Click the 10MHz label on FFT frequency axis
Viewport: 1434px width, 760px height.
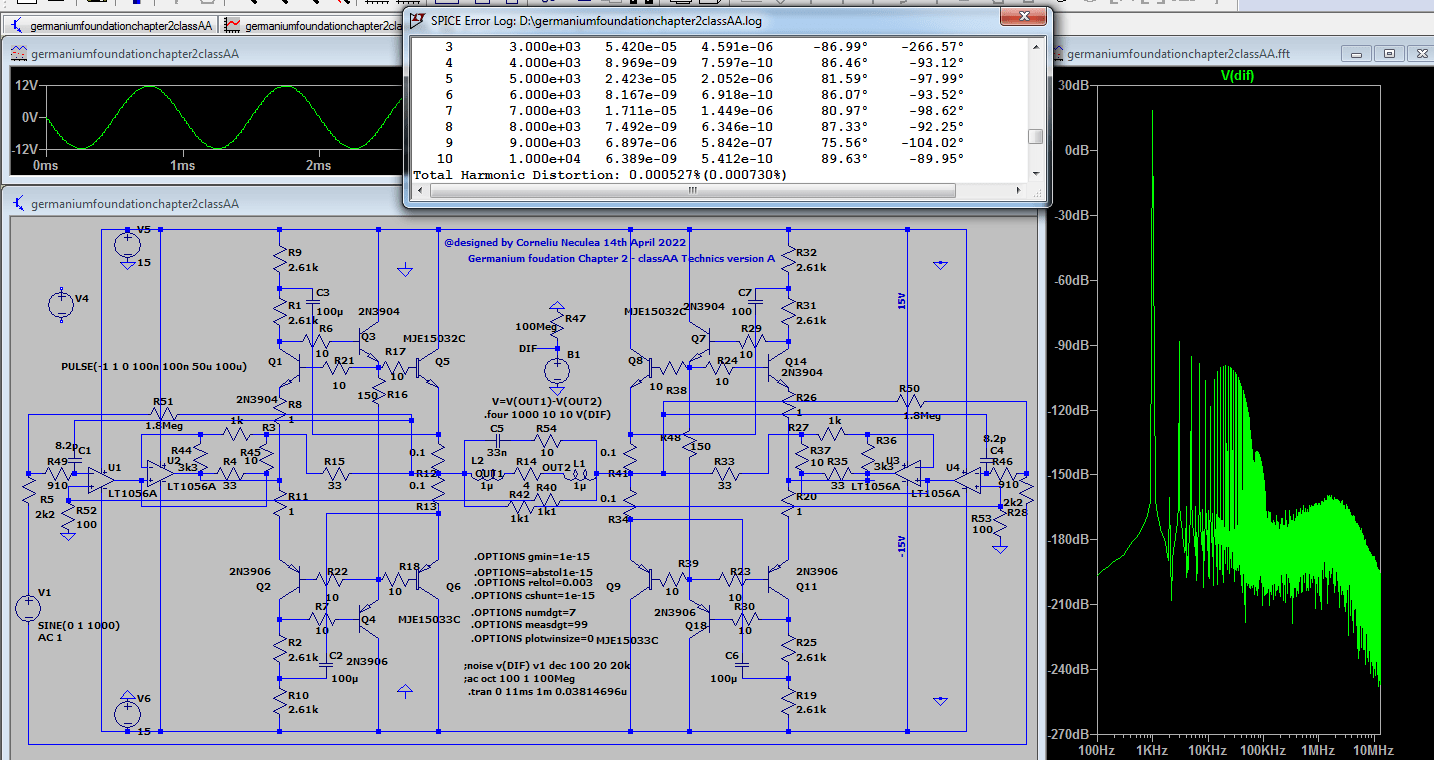pyautogui.click(x=1372, y=750)
